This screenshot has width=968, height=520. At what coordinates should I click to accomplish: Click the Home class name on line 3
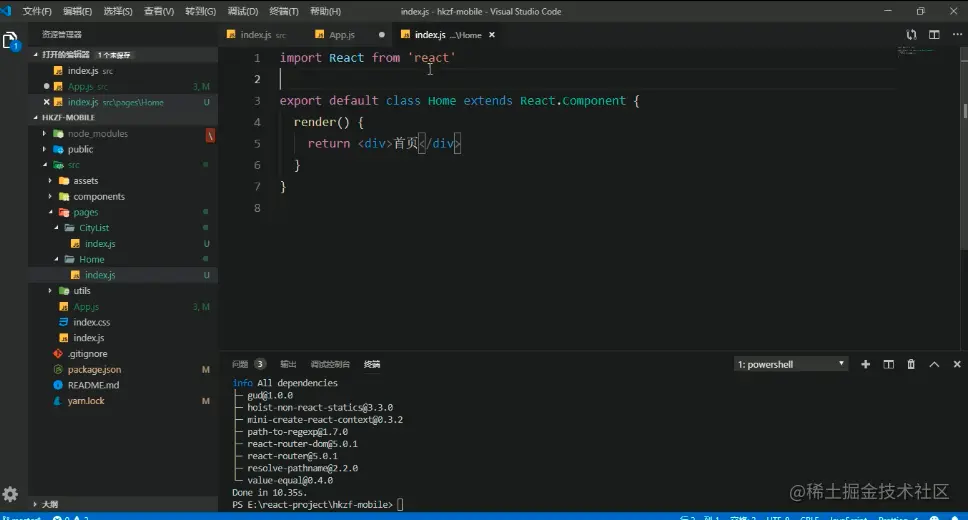coord(442,100)
